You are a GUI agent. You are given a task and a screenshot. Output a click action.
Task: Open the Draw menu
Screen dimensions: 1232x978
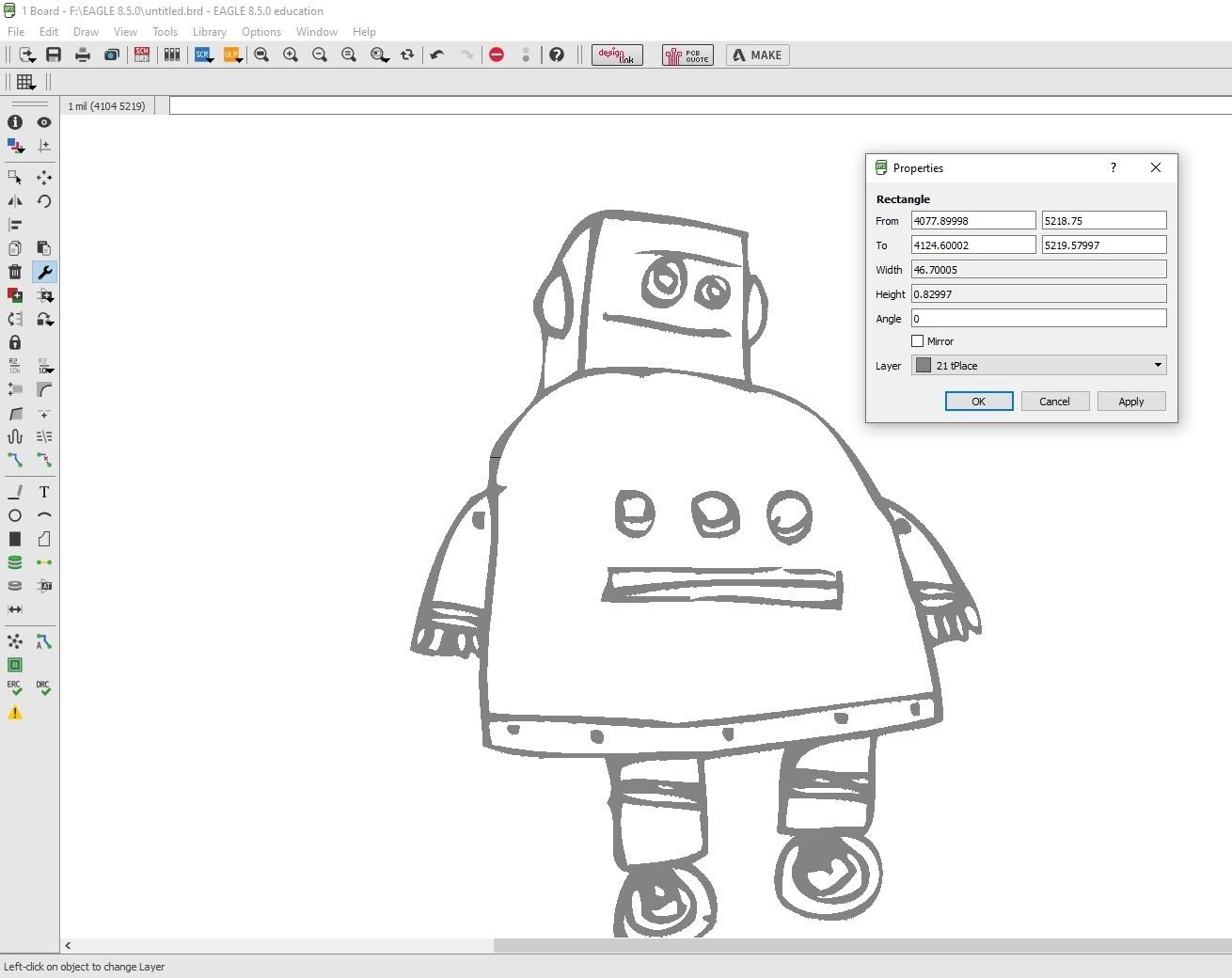coord(86,31)
